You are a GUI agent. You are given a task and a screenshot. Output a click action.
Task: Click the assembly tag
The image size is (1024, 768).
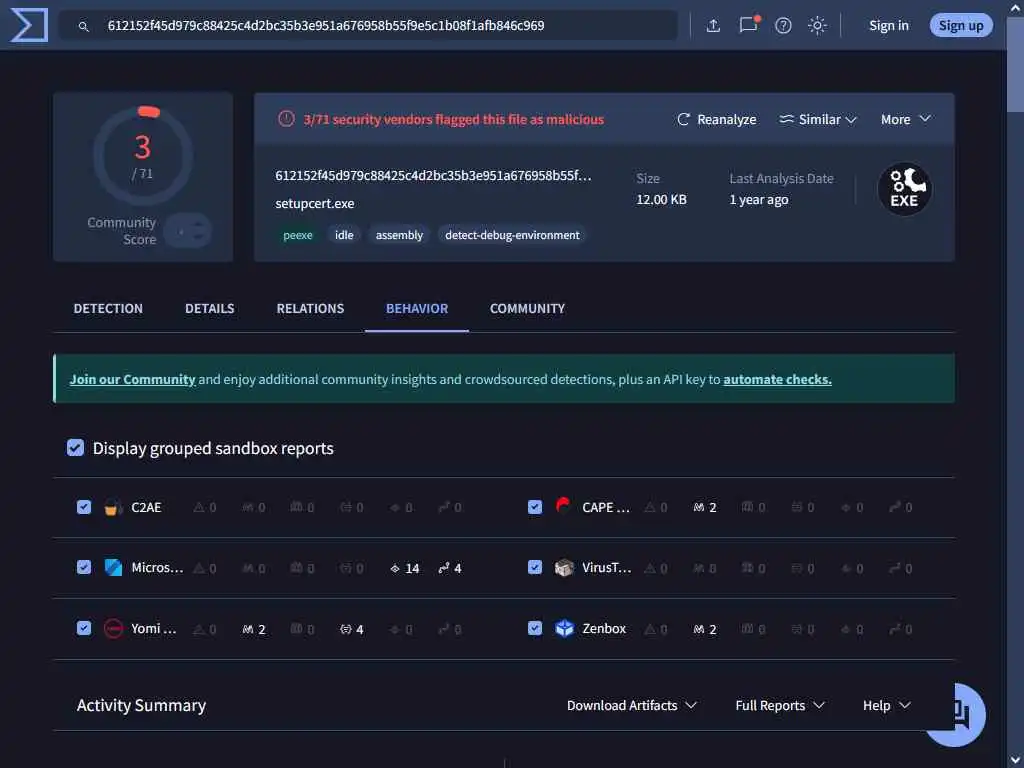click(399, 235)
